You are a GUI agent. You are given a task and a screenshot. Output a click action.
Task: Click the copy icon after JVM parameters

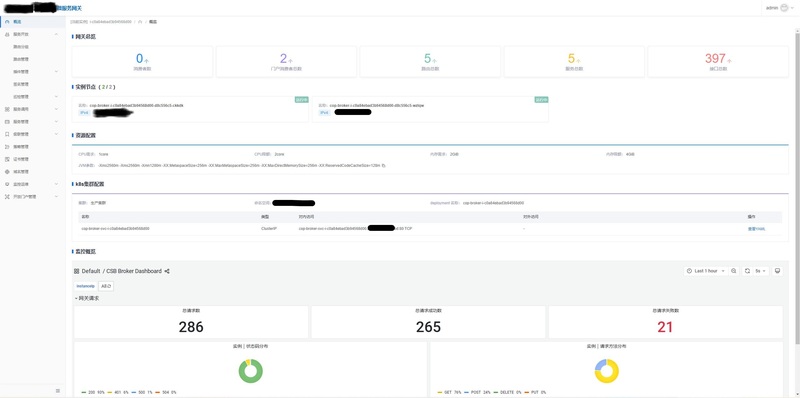[384, 166]
